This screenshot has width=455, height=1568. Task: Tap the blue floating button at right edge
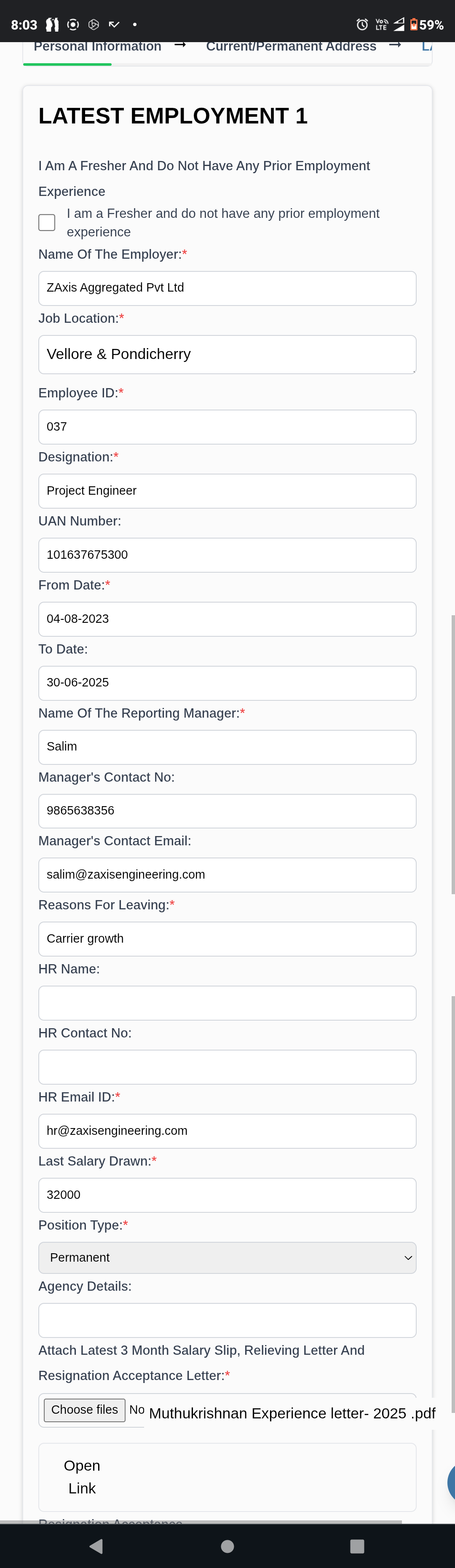point(451,1483)
